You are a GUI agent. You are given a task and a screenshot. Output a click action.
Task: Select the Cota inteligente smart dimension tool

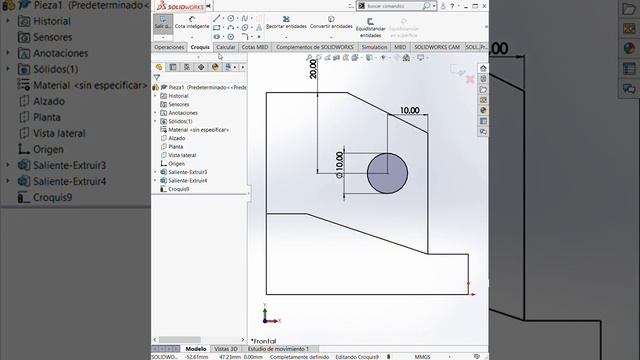192,22
